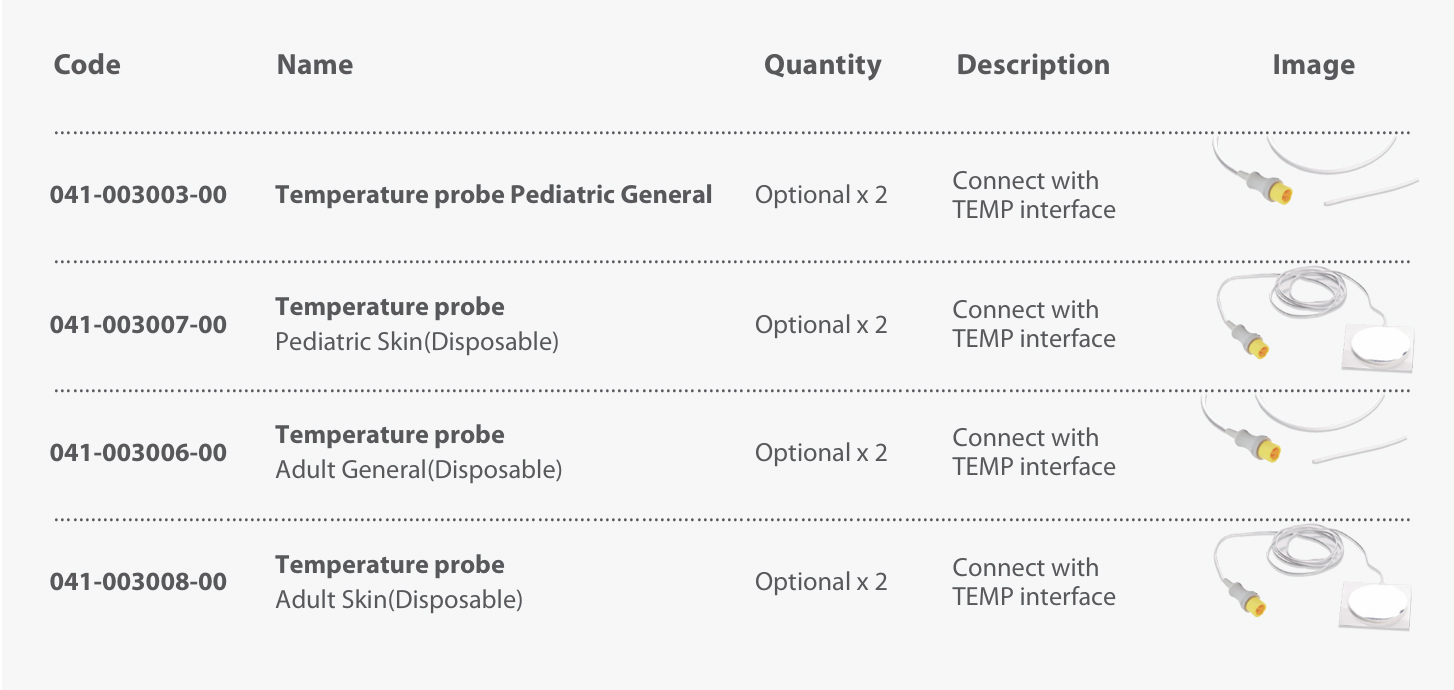Click the Quantity column header

point(822,65)
